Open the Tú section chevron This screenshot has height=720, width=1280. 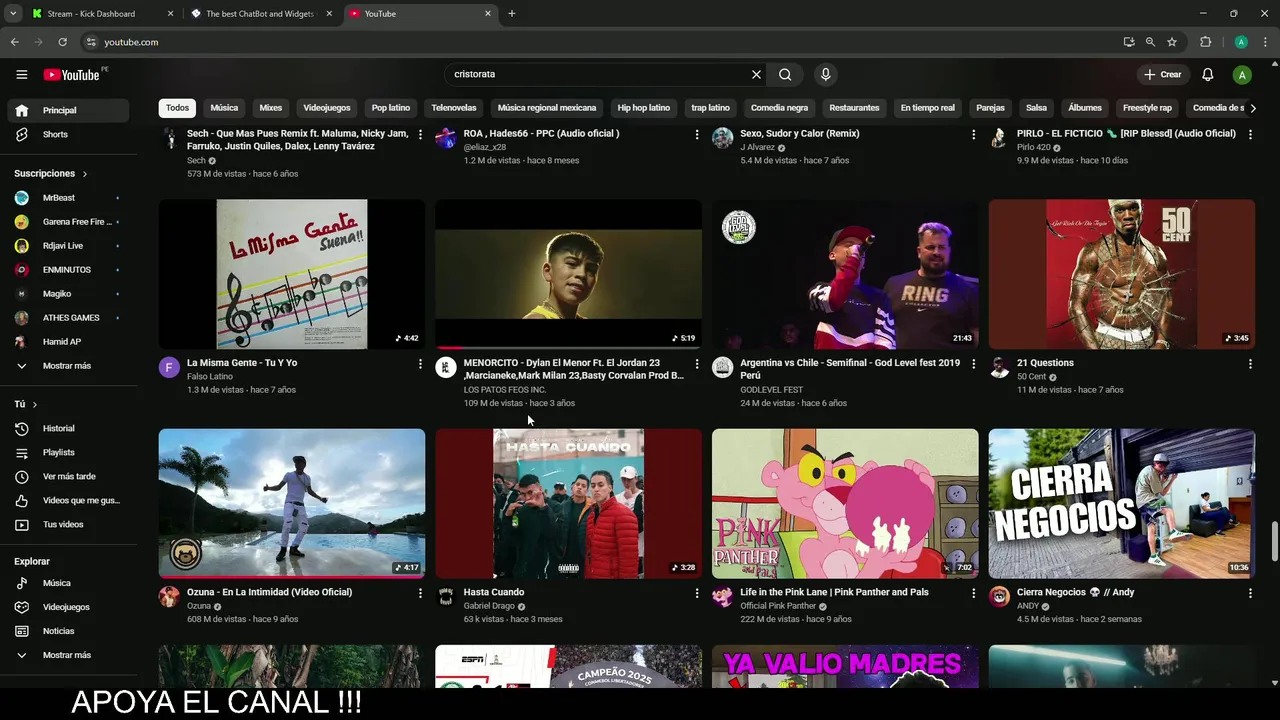pos(35,404)
